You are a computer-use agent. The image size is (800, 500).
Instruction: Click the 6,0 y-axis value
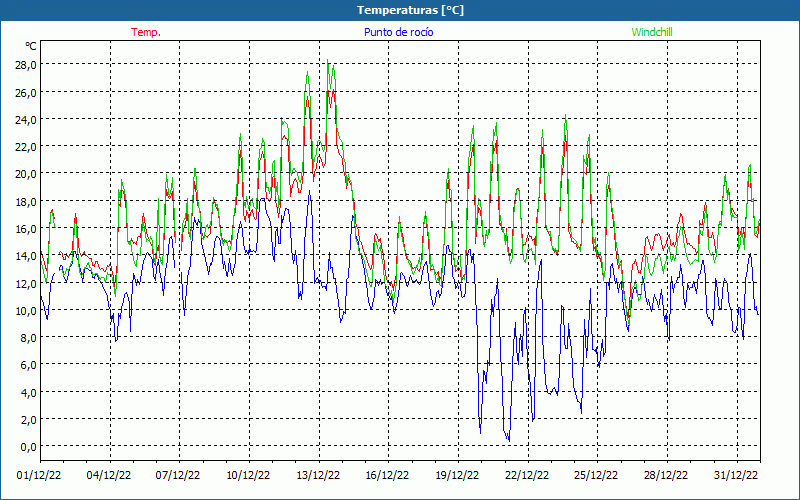[x=29, y=365]
